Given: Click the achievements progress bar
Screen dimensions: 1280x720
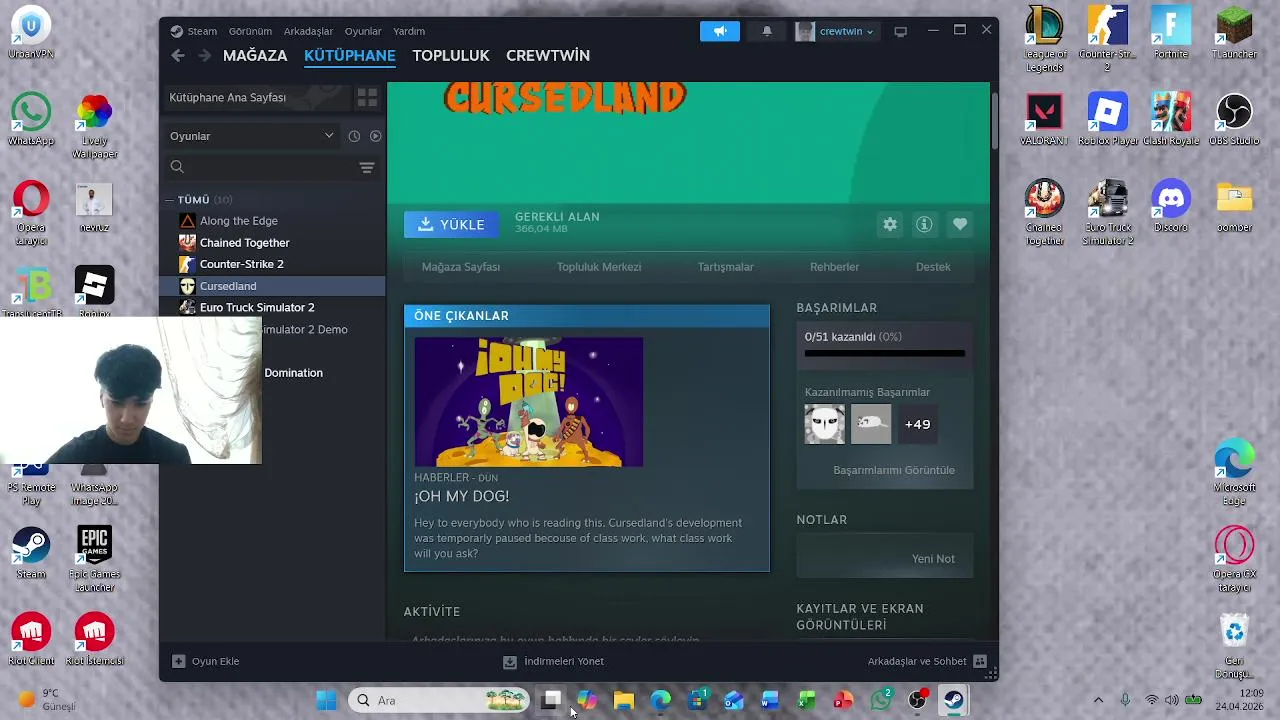Looking at the screenshot, I should coord(885,353).
